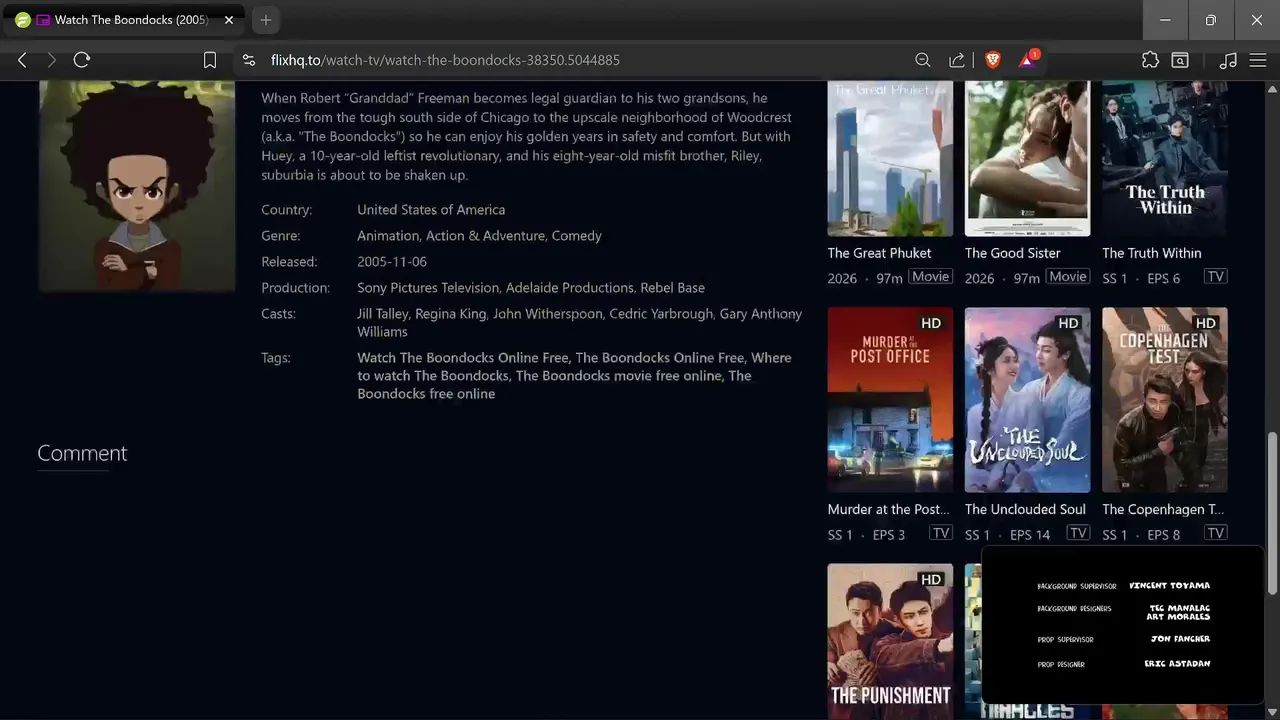Viewport: 1280px width, 720px height.
Task: Open The Punishment poster
Action: click(890, 641)
